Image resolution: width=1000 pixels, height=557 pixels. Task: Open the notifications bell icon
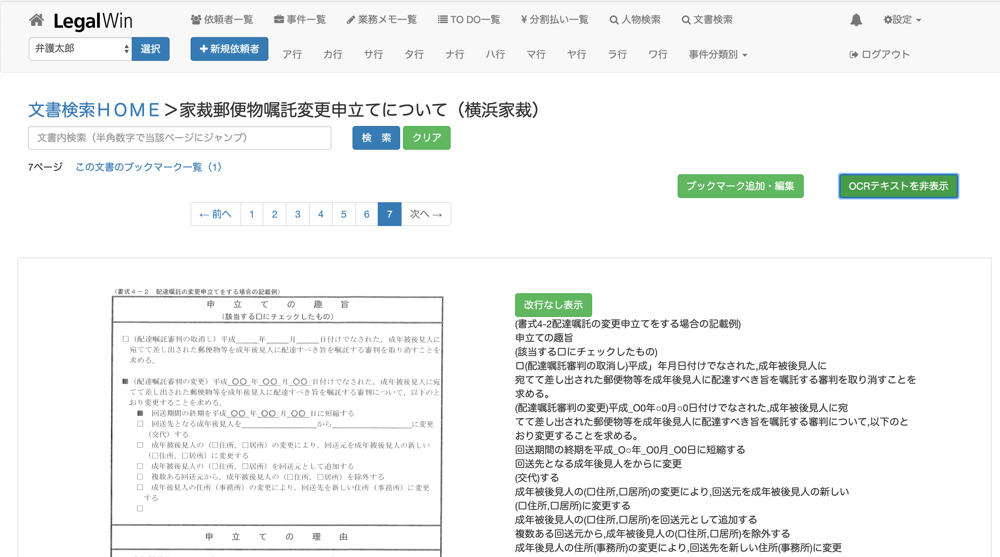coord(856,20)
